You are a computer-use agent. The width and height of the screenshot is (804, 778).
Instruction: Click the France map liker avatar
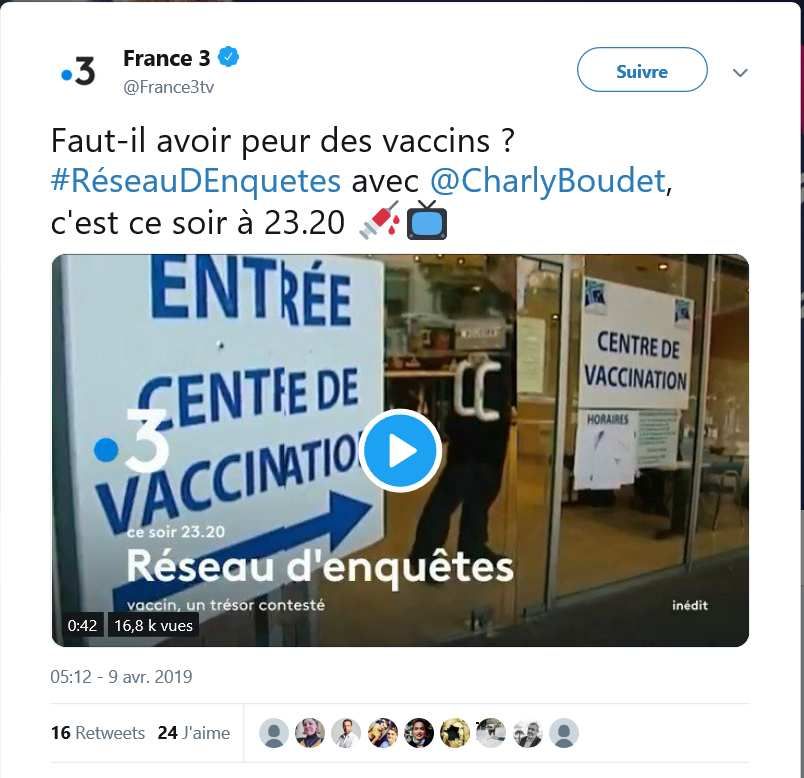(455, 733)
